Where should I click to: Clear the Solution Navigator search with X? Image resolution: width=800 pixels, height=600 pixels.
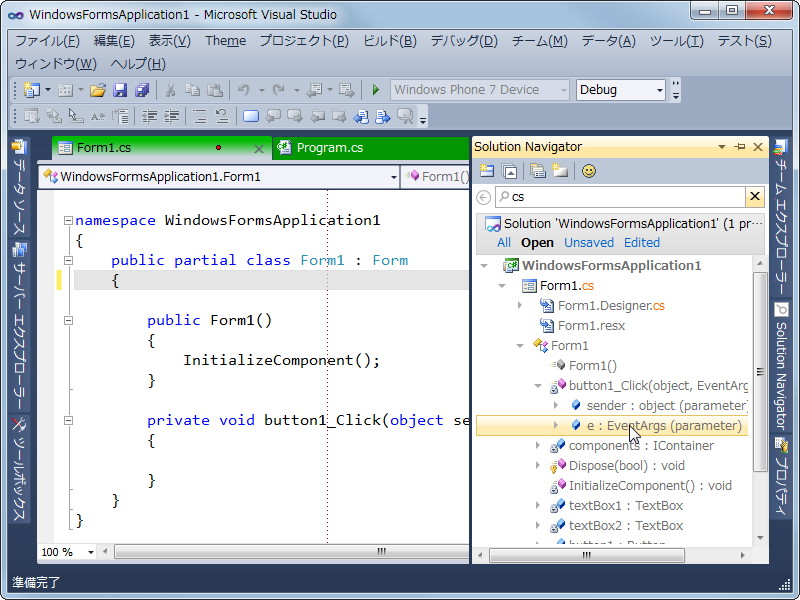click(755, 196)
